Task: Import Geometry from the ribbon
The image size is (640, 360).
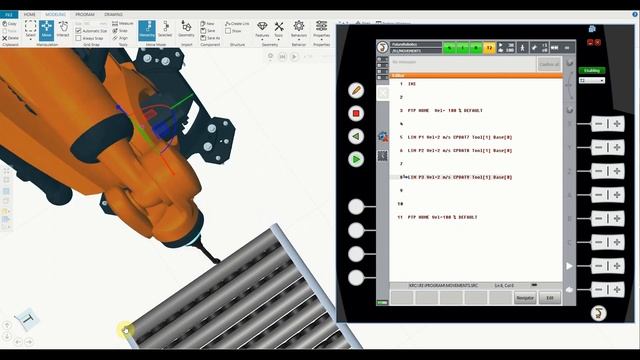Action: [x=186, y=29]
